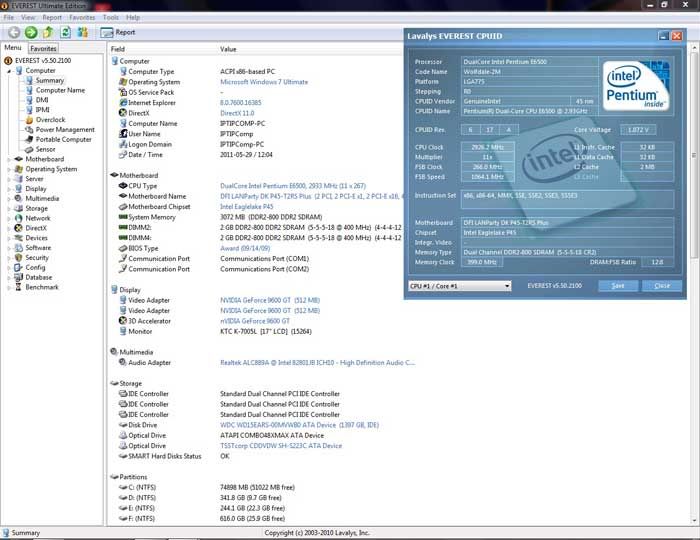Expand the Display tree node
700x540 pixels.
(8, 189)
